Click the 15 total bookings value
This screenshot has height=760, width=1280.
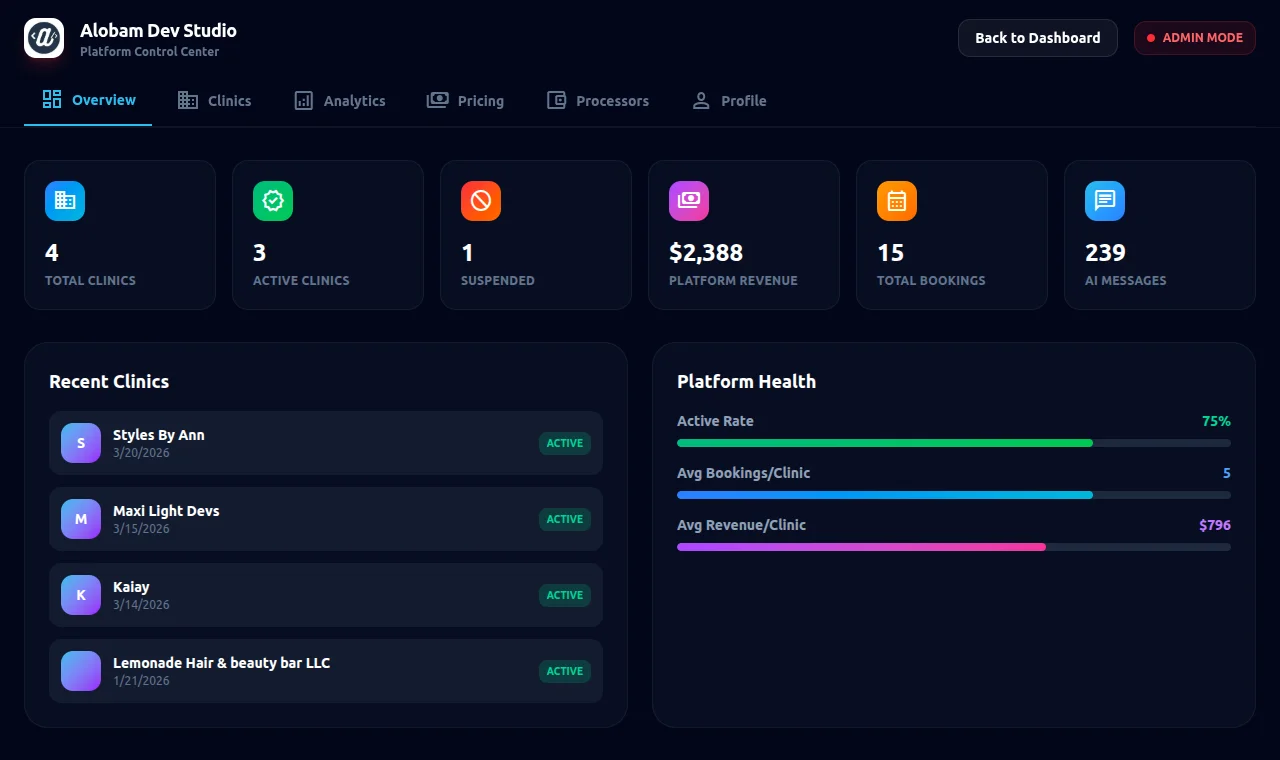890,253
